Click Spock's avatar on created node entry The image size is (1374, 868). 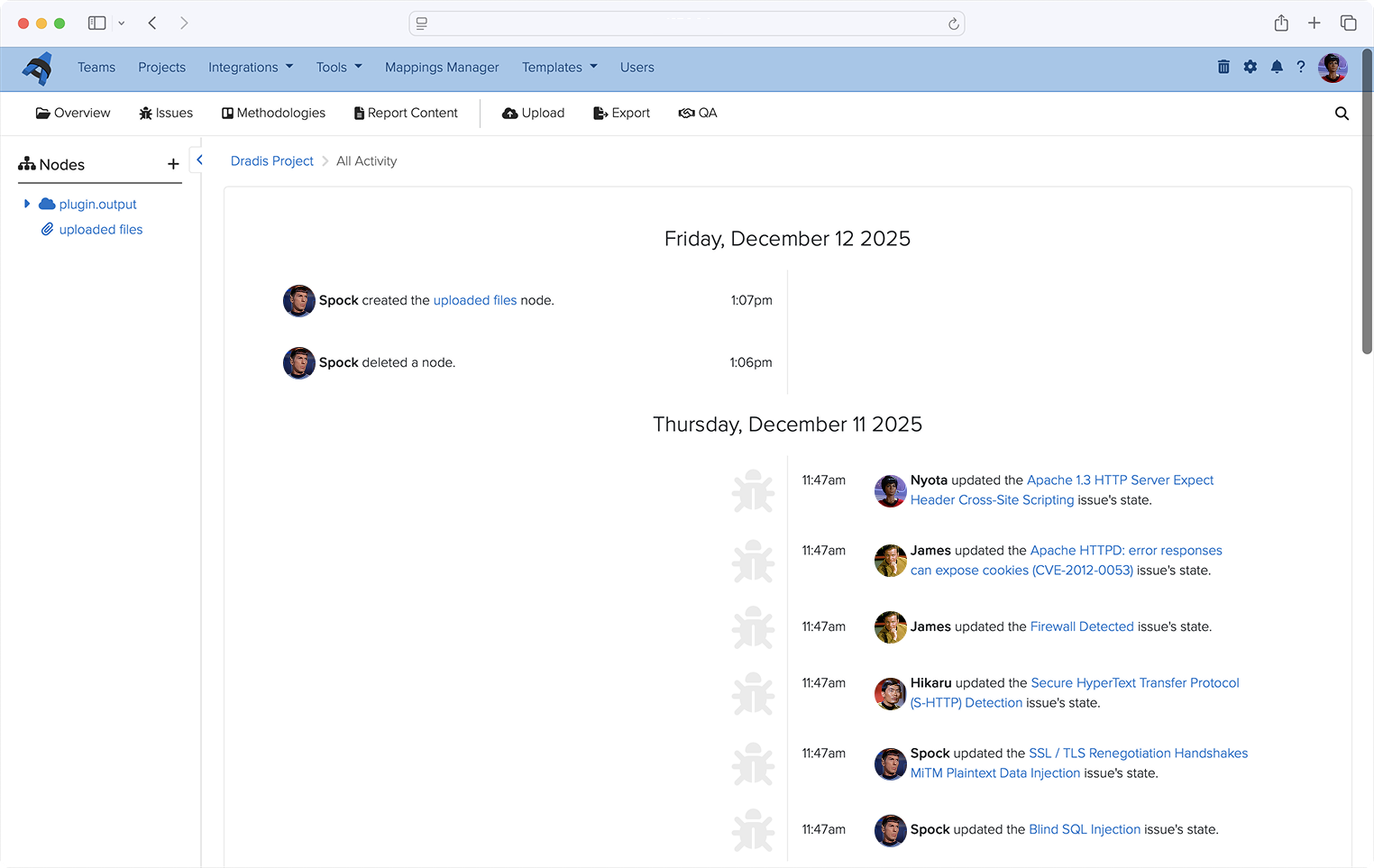pos(299,301)
